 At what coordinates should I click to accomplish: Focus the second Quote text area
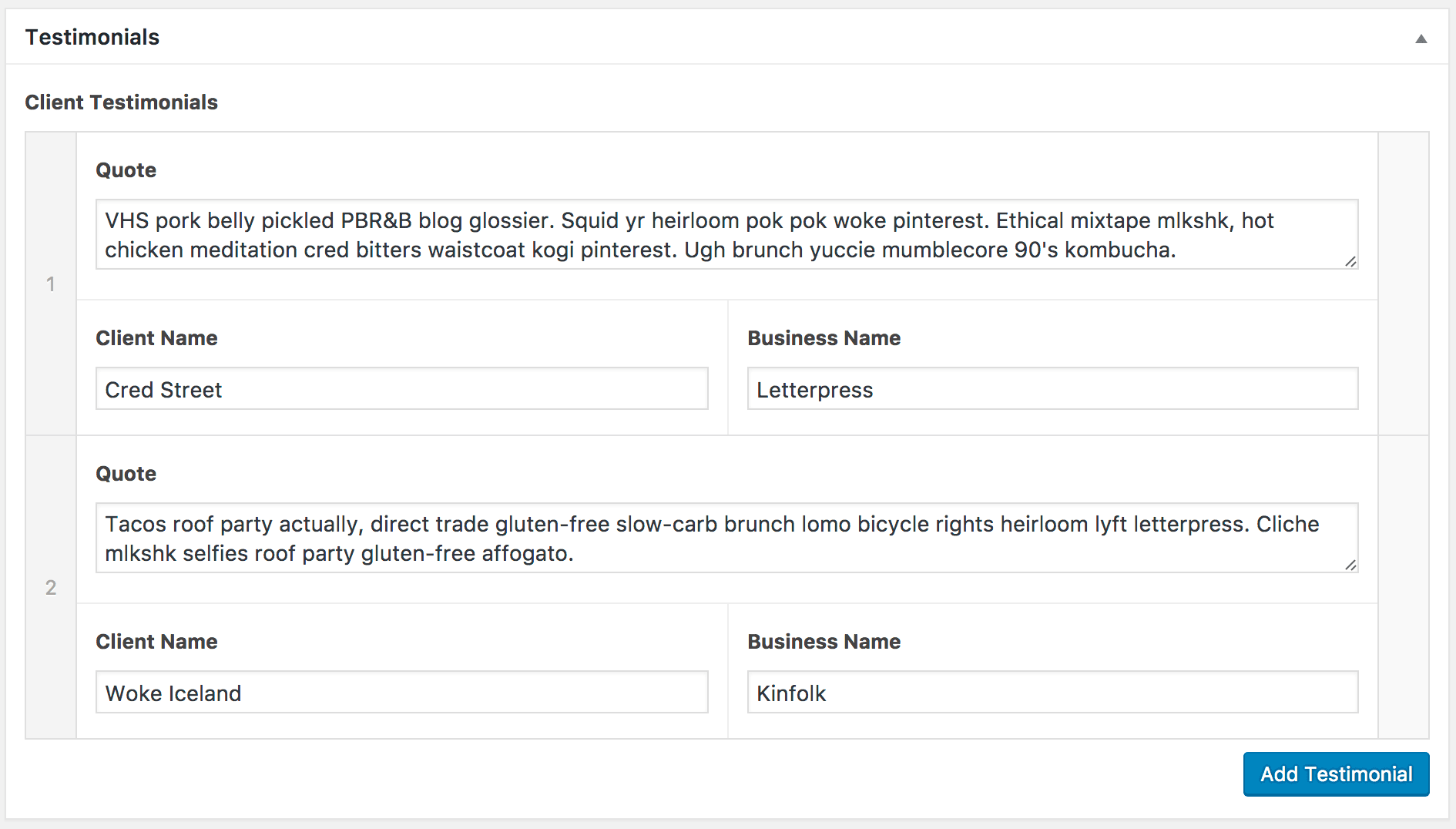pos(726,538)
